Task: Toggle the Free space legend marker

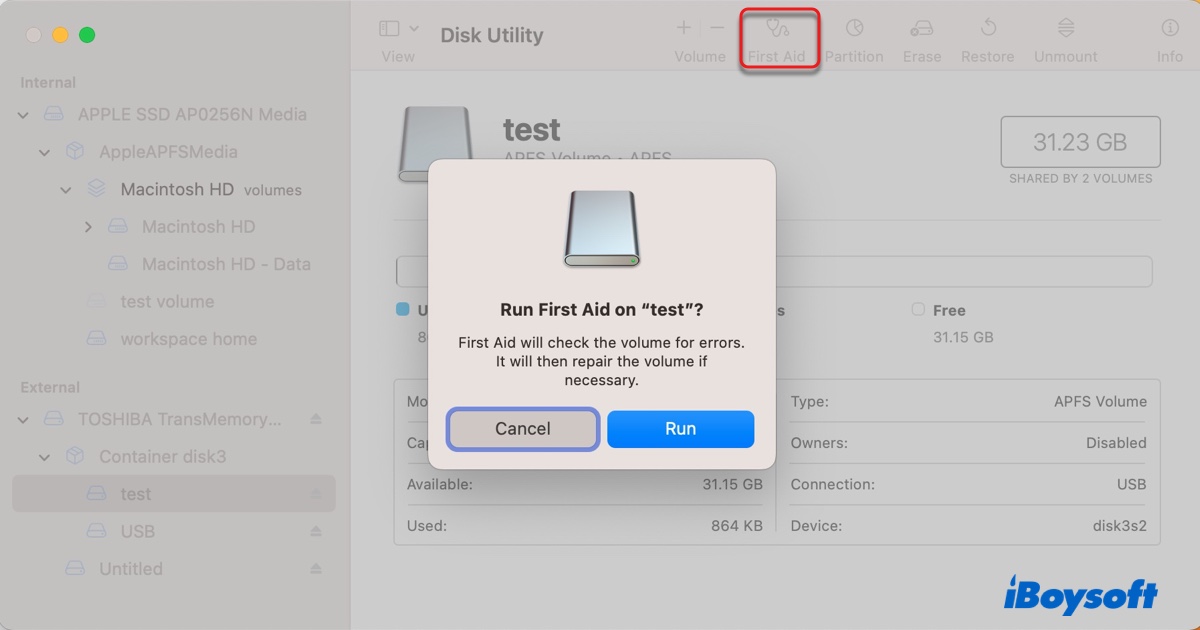Action: click(x=917, y=310)
